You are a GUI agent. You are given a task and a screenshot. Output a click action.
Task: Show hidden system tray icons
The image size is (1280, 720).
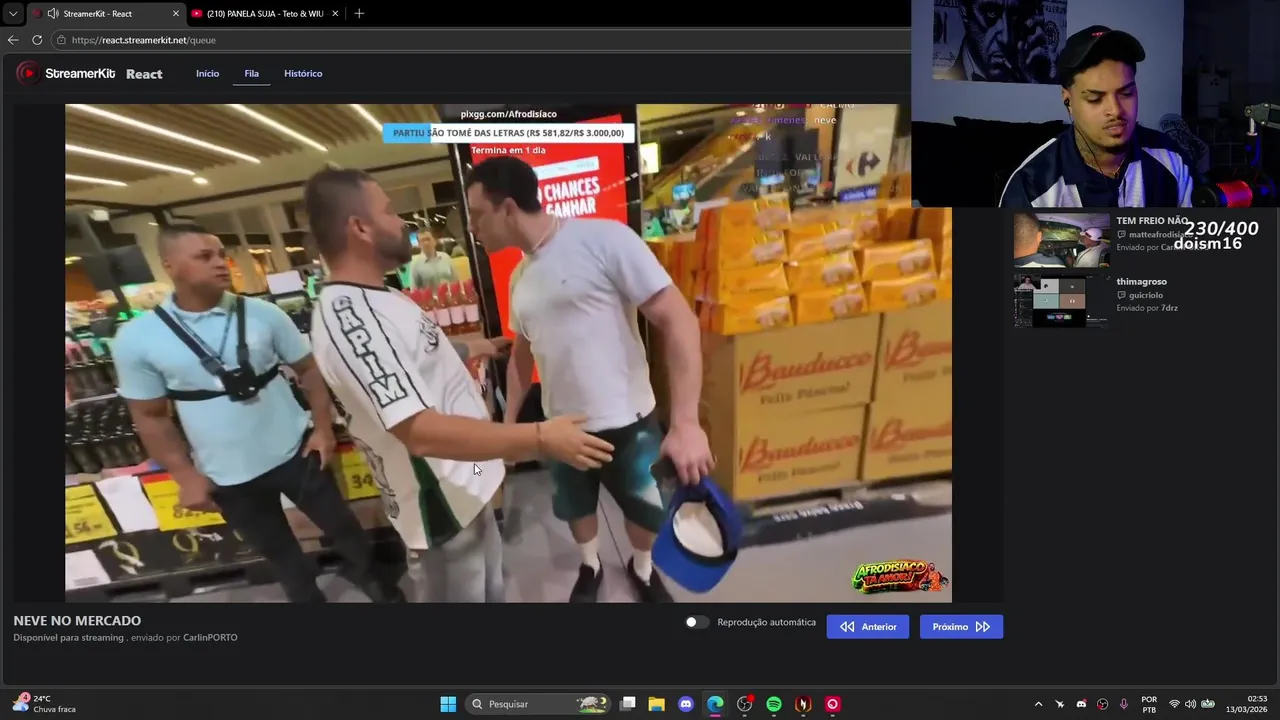[x=1038, y=704]
